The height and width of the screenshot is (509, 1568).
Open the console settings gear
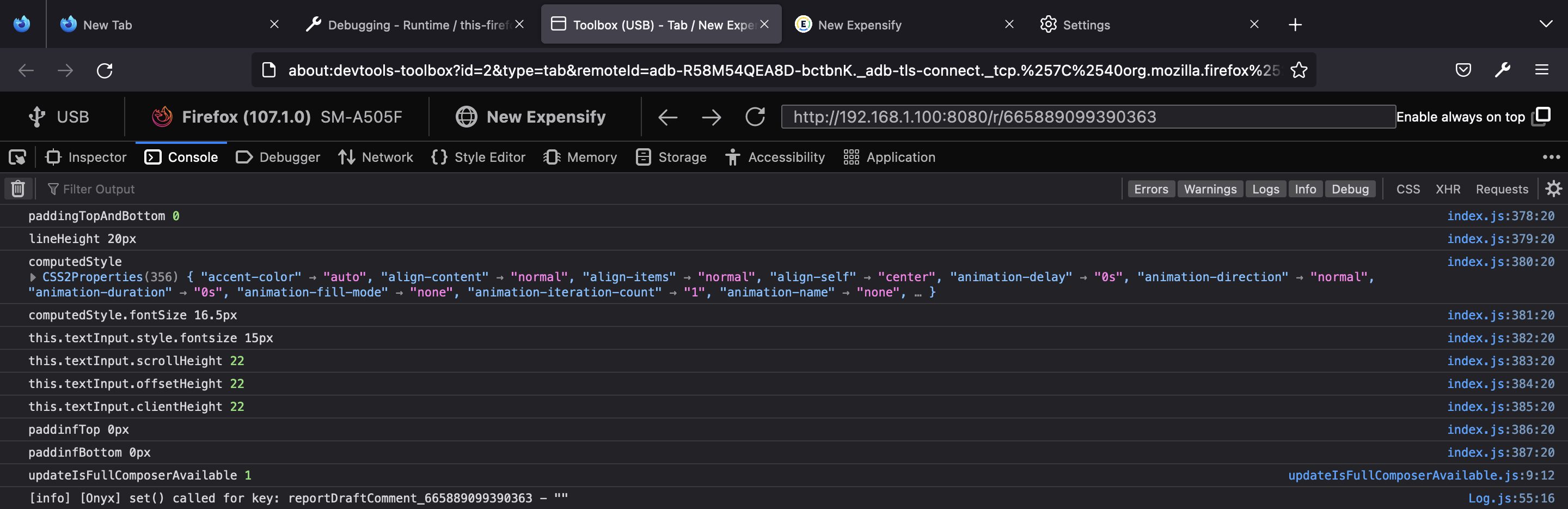pyautogui.click(x=1554, y=189)
